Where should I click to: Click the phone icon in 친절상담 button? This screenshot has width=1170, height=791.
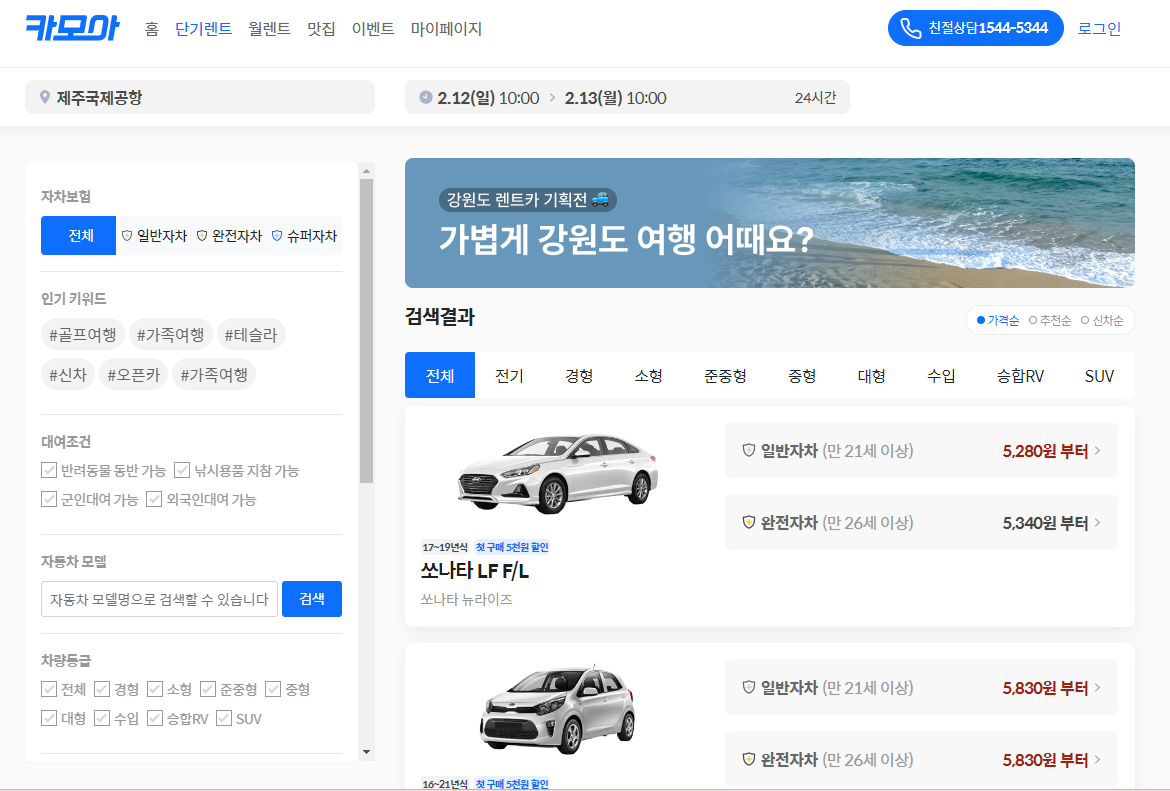click(910, 28)
